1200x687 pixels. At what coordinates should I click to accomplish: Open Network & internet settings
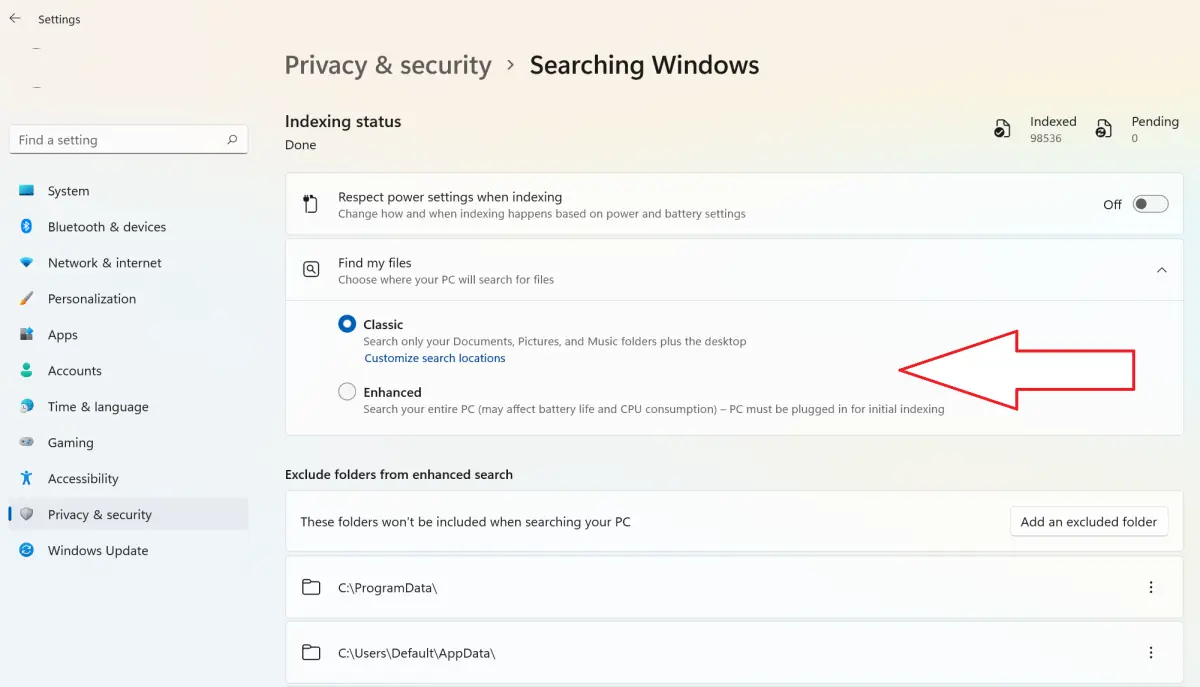[128, 263]
